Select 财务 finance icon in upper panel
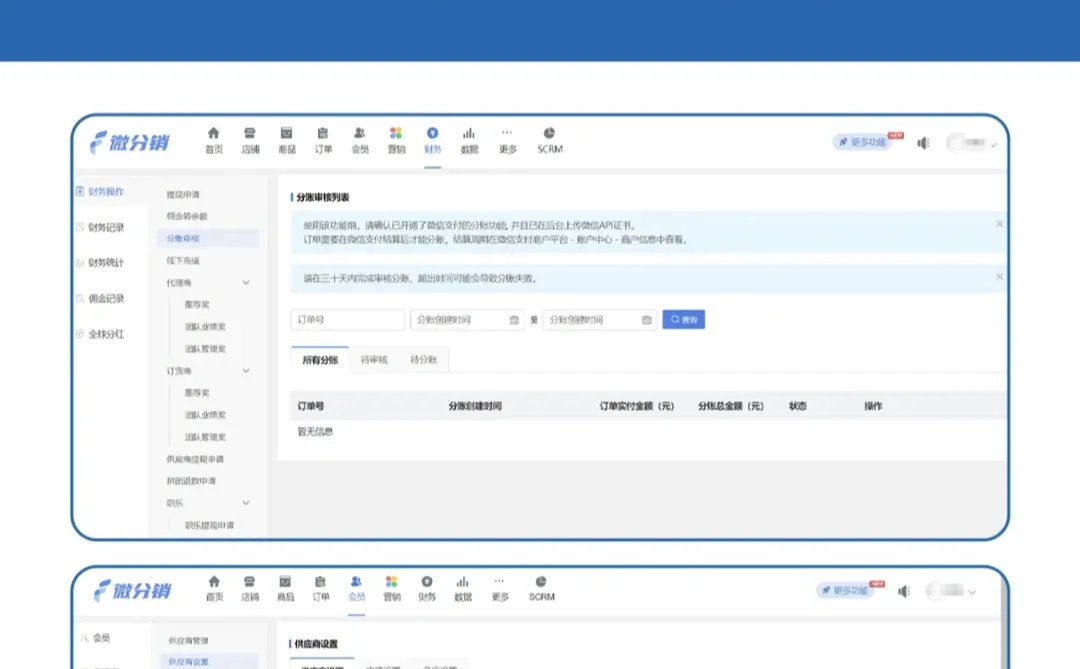This screenshot has height=669, width=1080. tap(433, 133)
